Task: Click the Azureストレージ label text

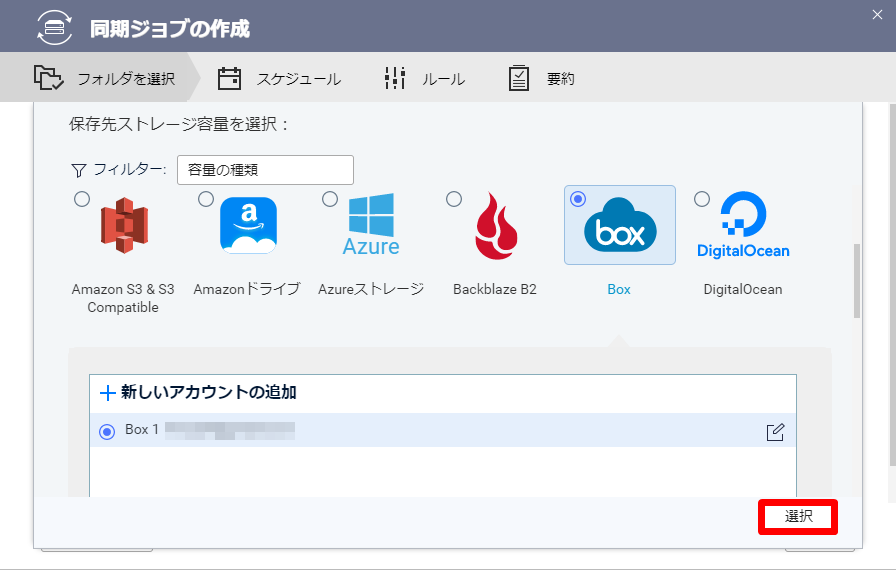Action: [x=371, y=289]
